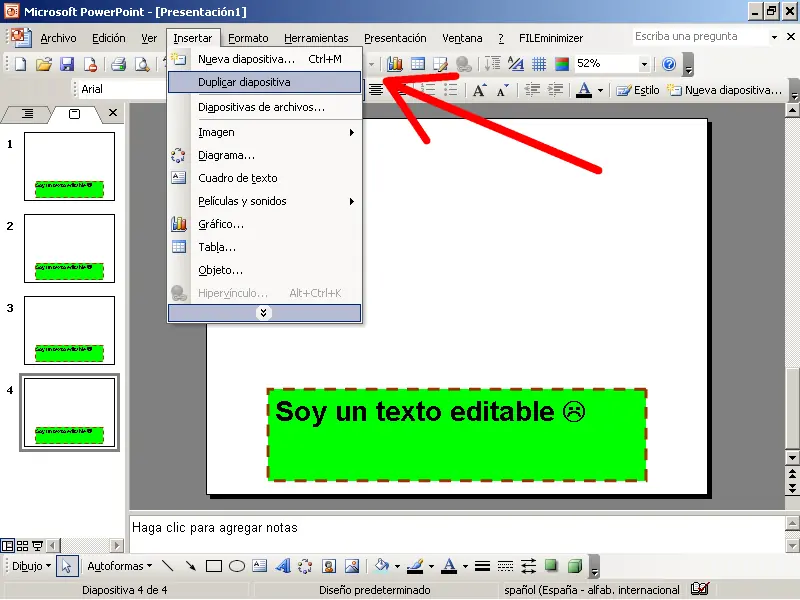Viewport: 800px width, 600px height.
Task: Expand the hidden menu items chevron
Action: [264, 313]
